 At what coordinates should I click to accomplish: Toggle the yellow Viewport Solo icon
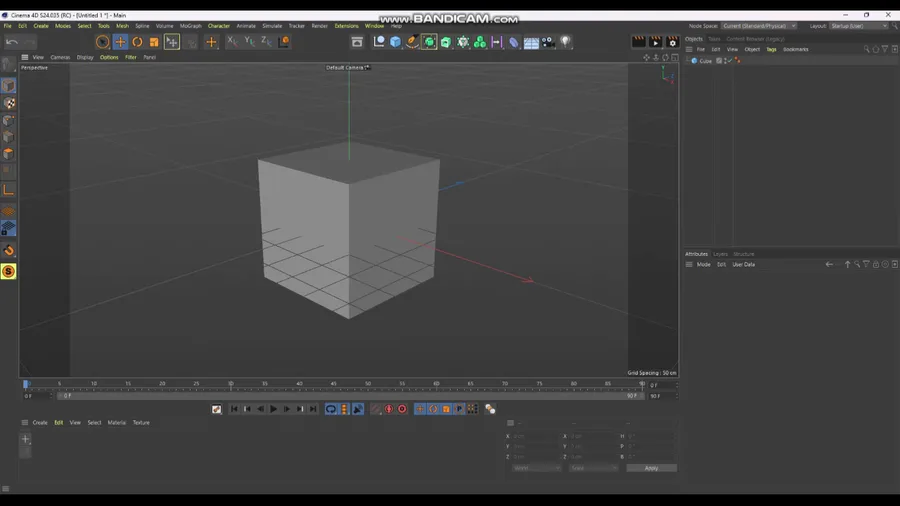[x=9, y=271]
